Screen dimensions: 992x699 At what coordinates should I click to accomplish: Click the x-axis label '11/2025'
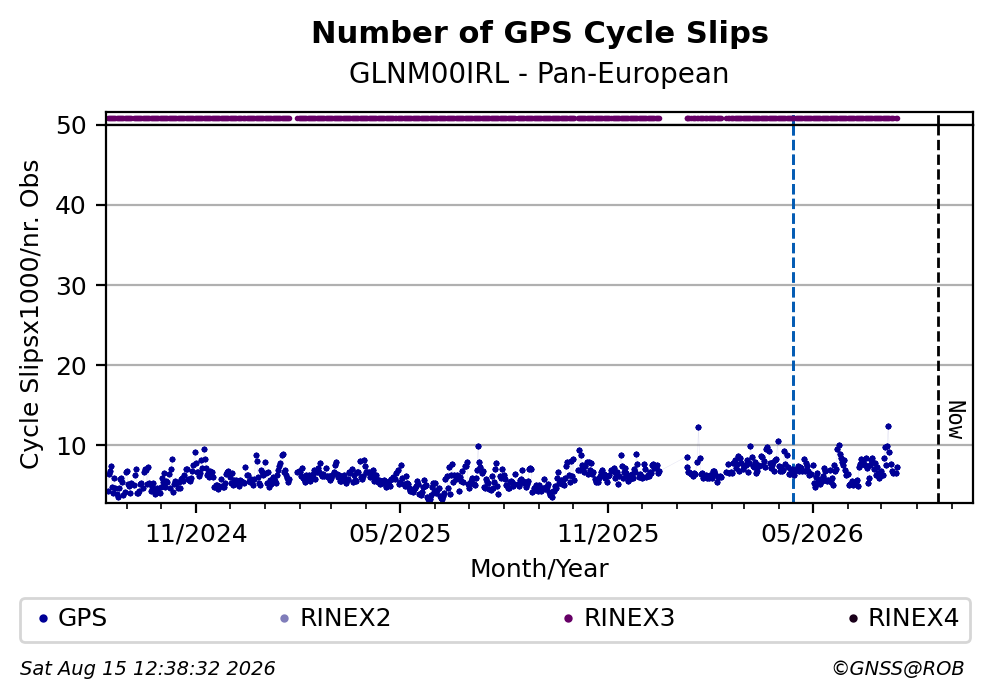[608, 534]
